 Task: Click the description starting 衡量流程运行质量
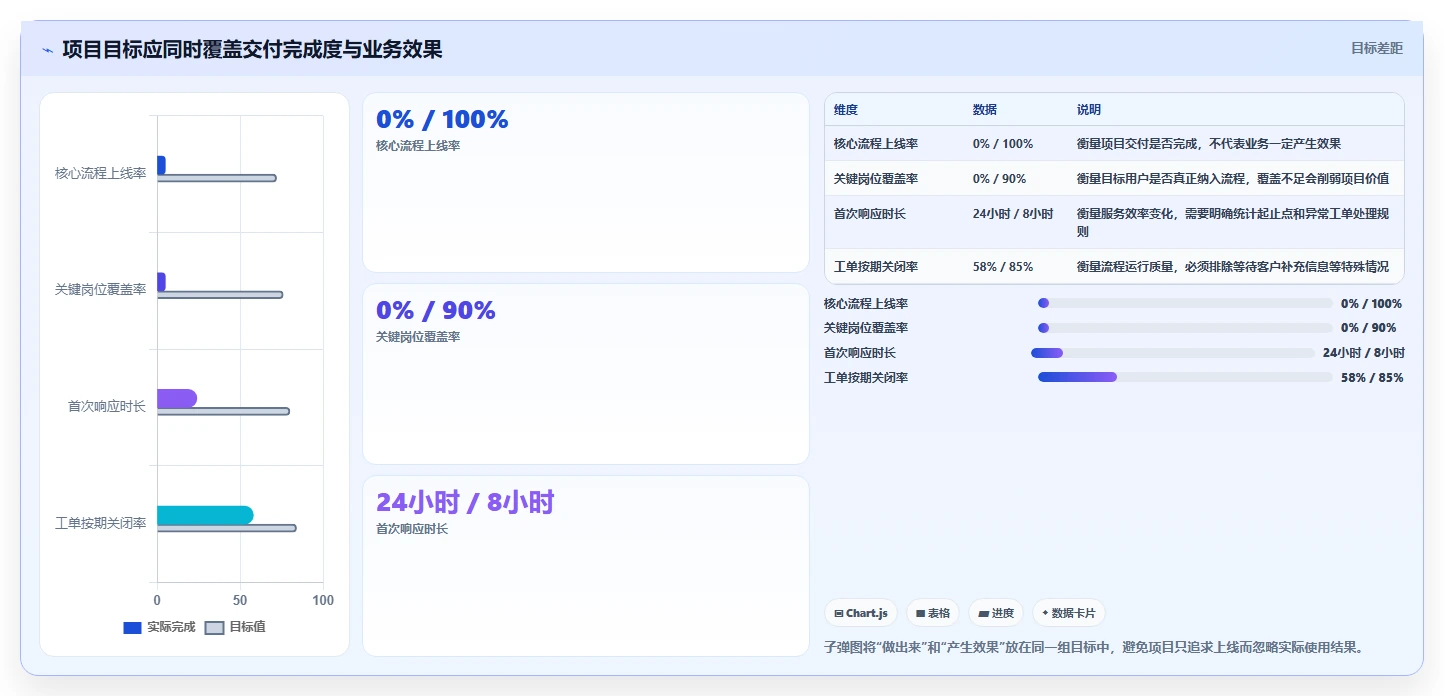1233,267
